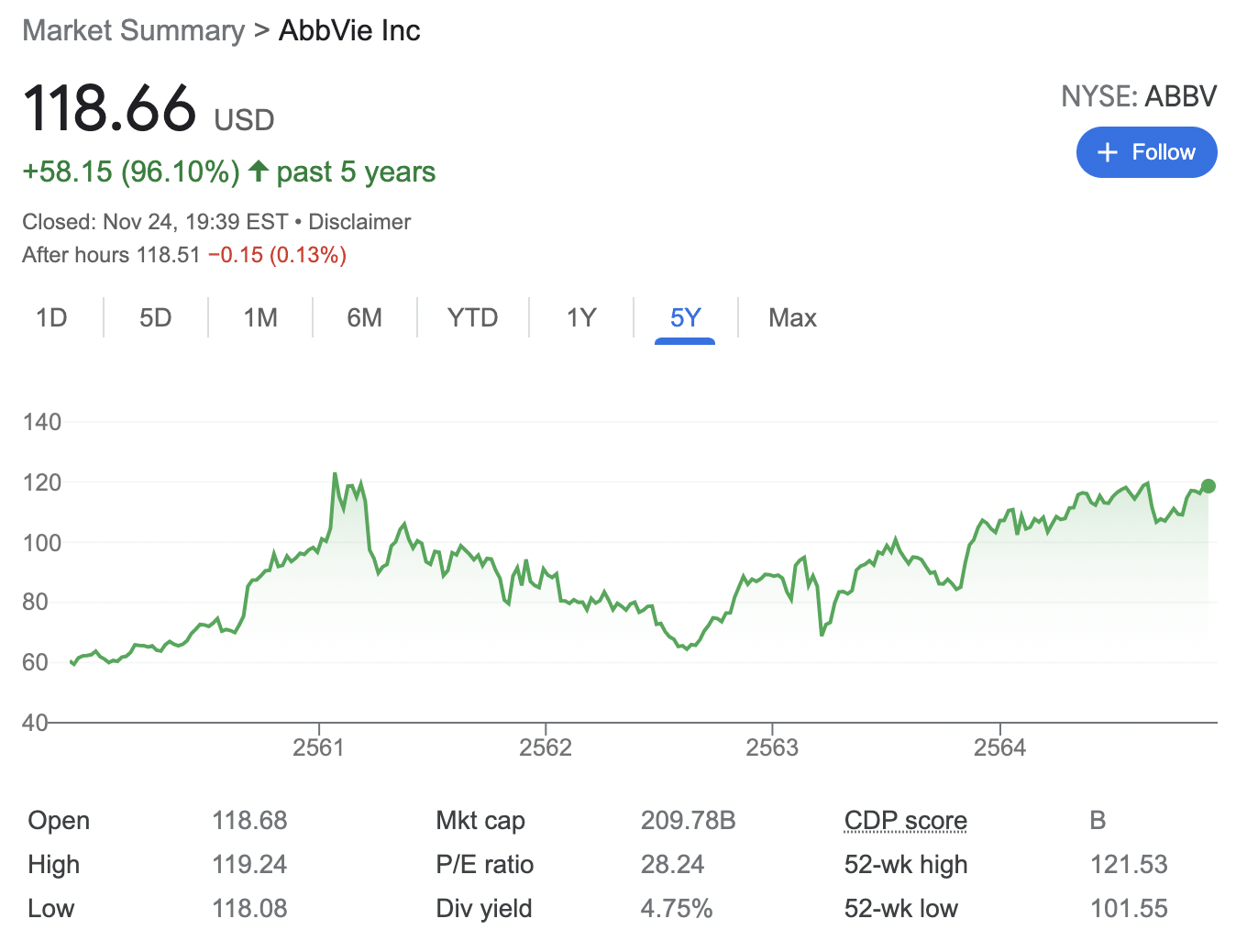1247x952 pixels.
Task: Click the plus icon on the Follow button
Action: pyautogui.click(x=1108, y=152)
